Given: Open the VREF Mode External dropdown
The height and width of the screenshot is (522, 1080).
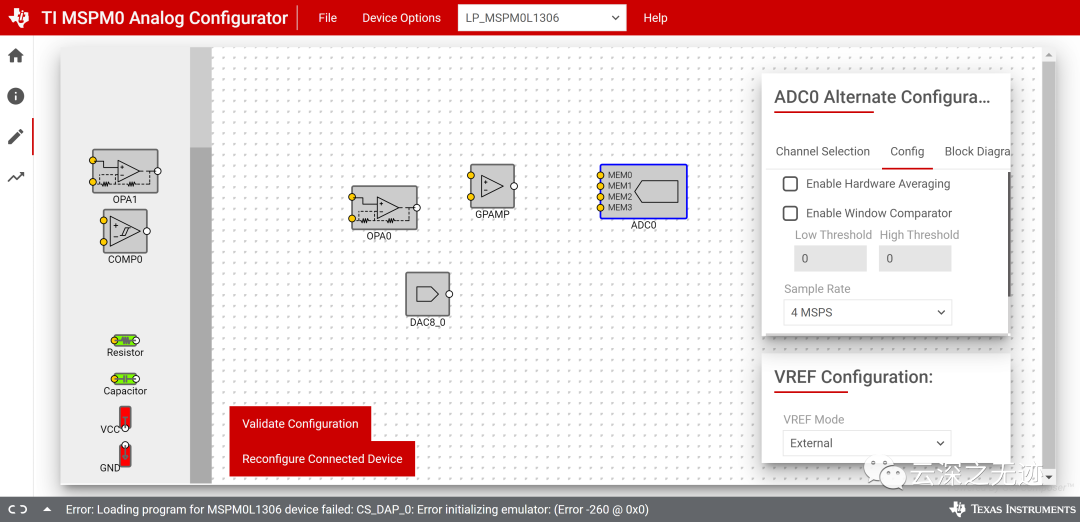Looking at the screenshot, I should click(x=868, y=443).
